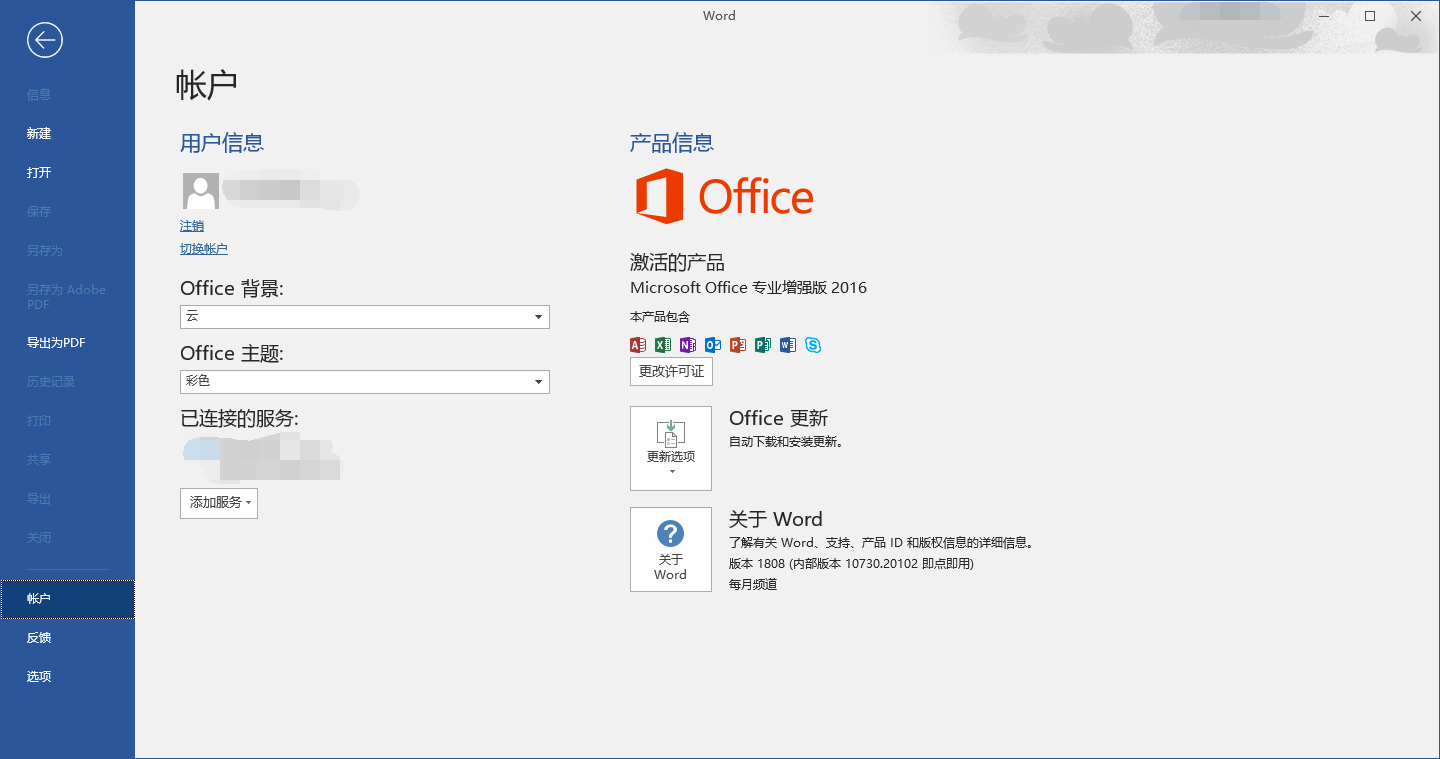1440x759 pixels.
Task: Click the 版本 1808 version text
Action: pos(851,564)
